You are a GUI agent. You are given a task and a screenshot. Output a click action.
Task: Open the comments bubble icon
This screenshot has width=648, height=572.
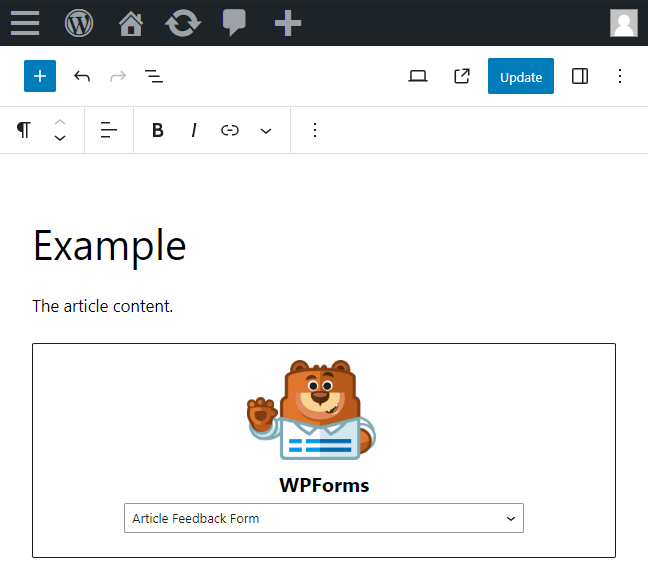pyautogui.click(x=234, y=23)
